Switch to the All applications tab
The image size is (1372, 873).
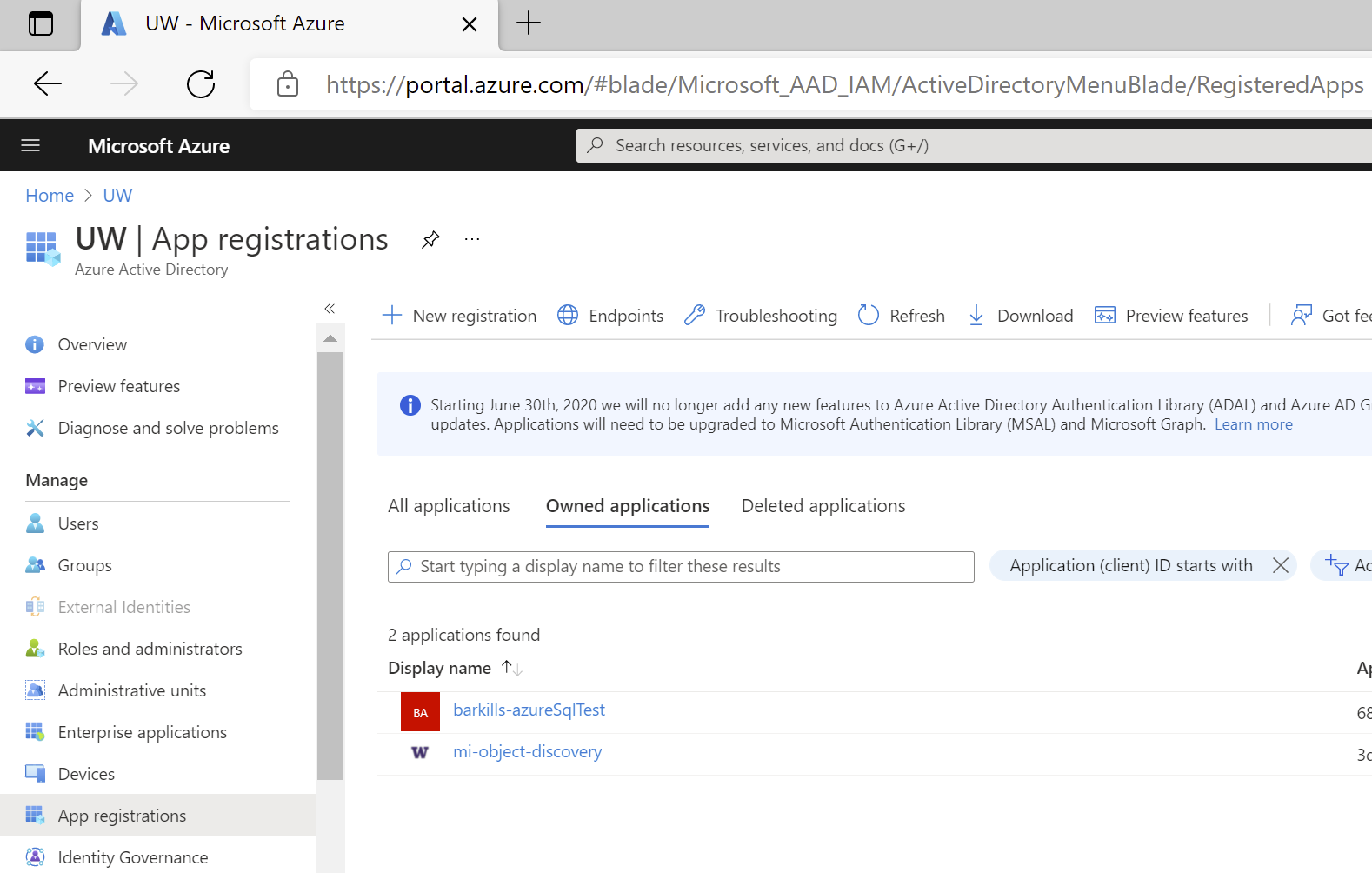coord(449,506)
